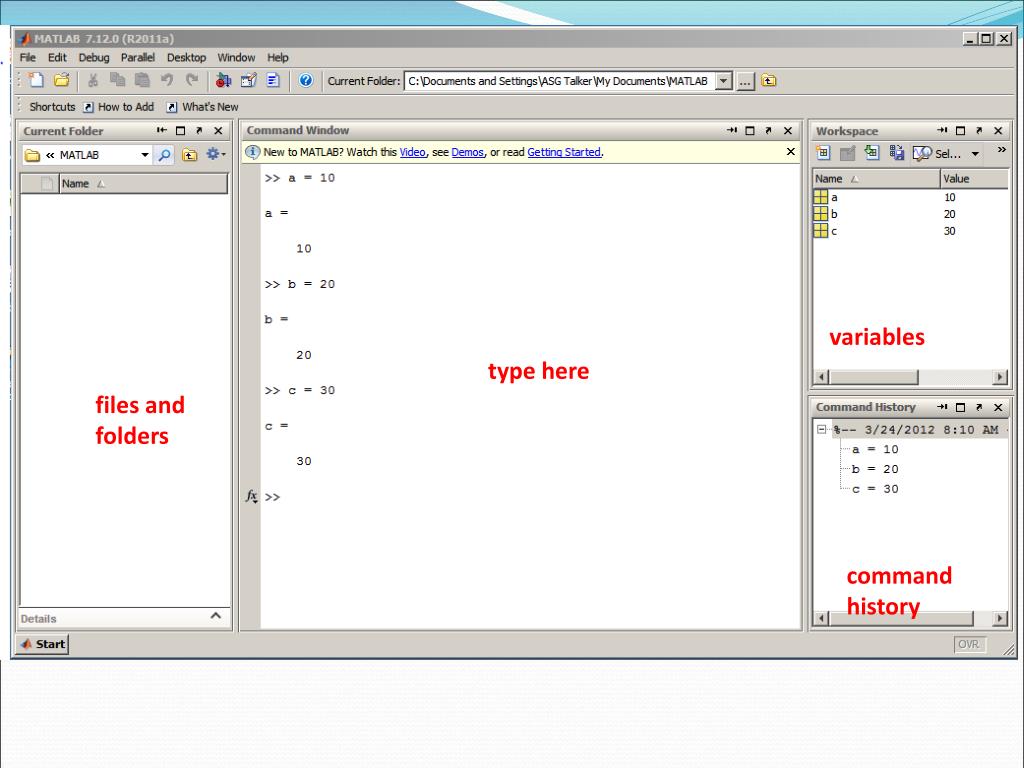This screenshot has width=1024, height=768.
Task: Click the browse for folder ellipsis button
Action: [745, 81]
